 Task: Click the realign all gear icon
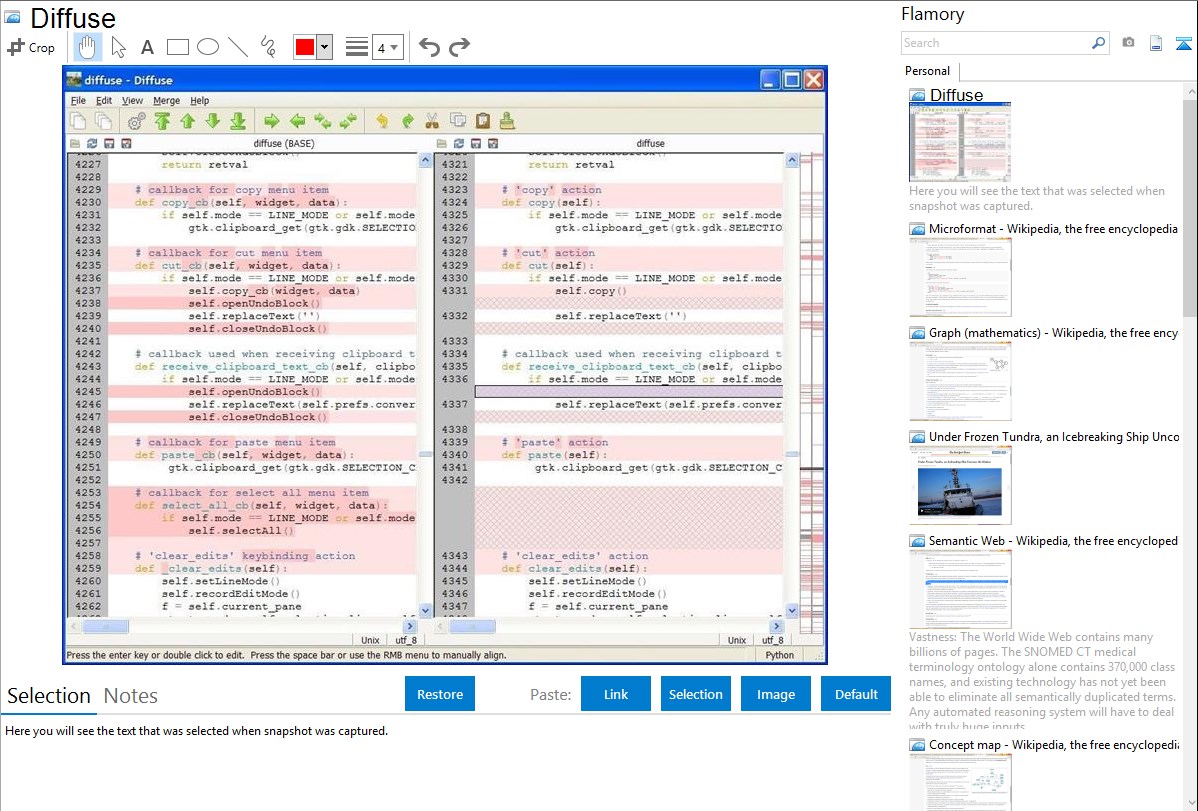point(137,121)
